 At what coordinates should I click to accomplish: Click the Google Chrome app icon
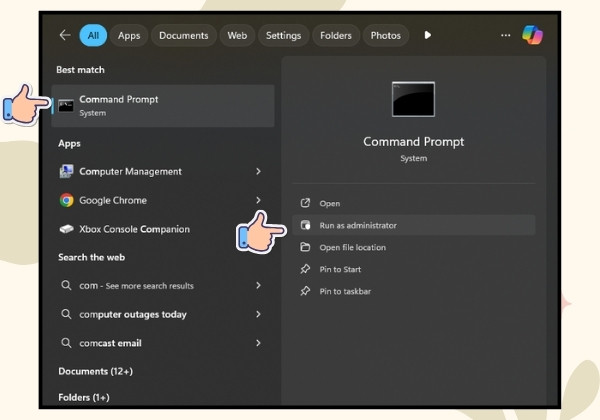click(x=67, y=200)
